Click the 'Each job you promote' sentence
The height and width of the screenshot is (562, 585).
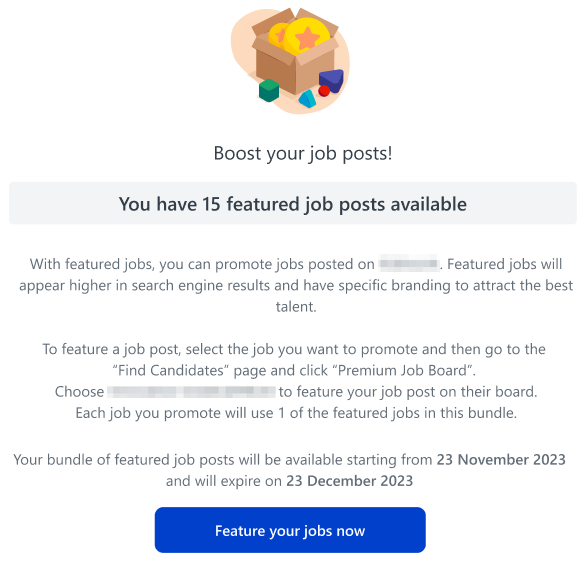[296, 413]
